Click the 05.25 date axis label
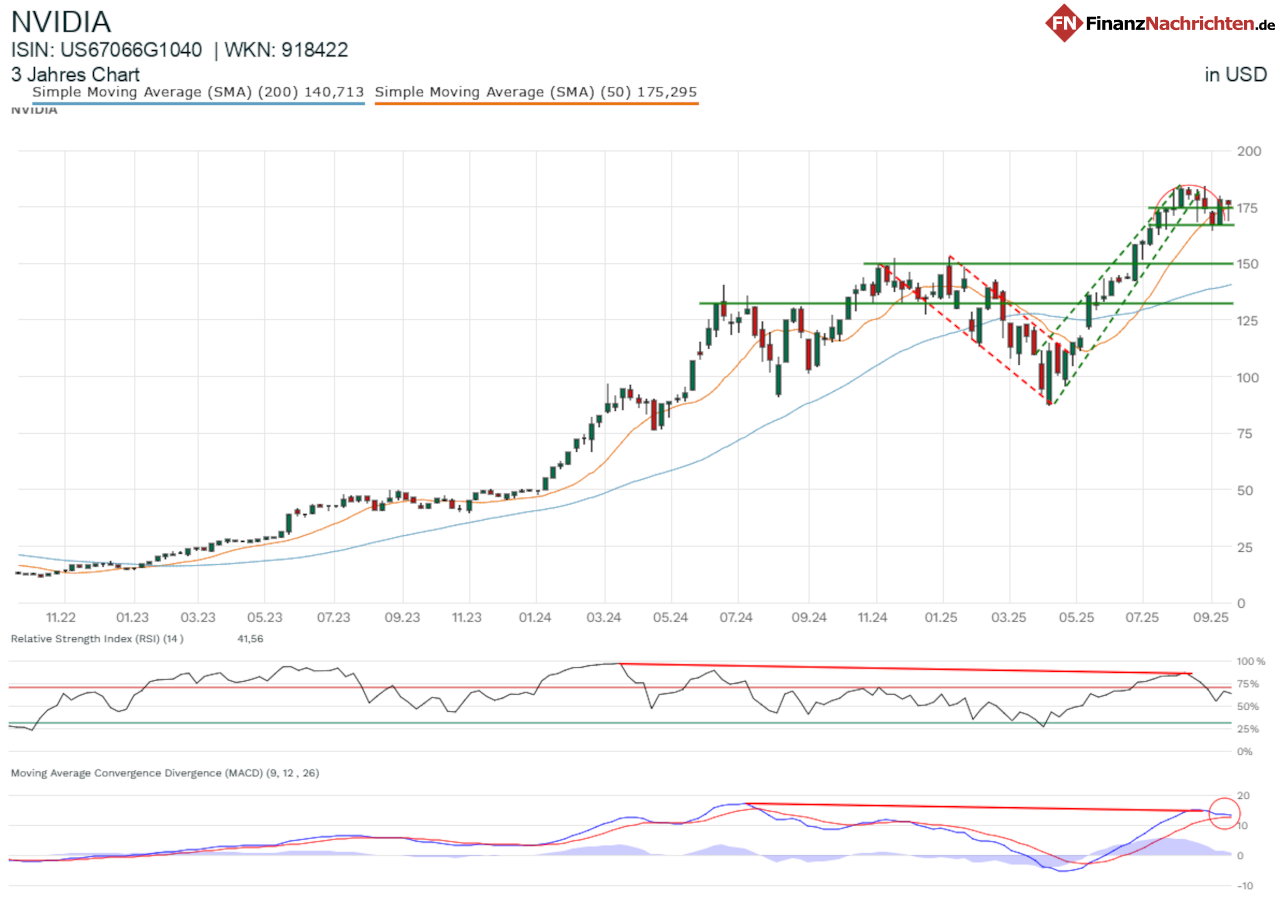 click(1074, 619)
